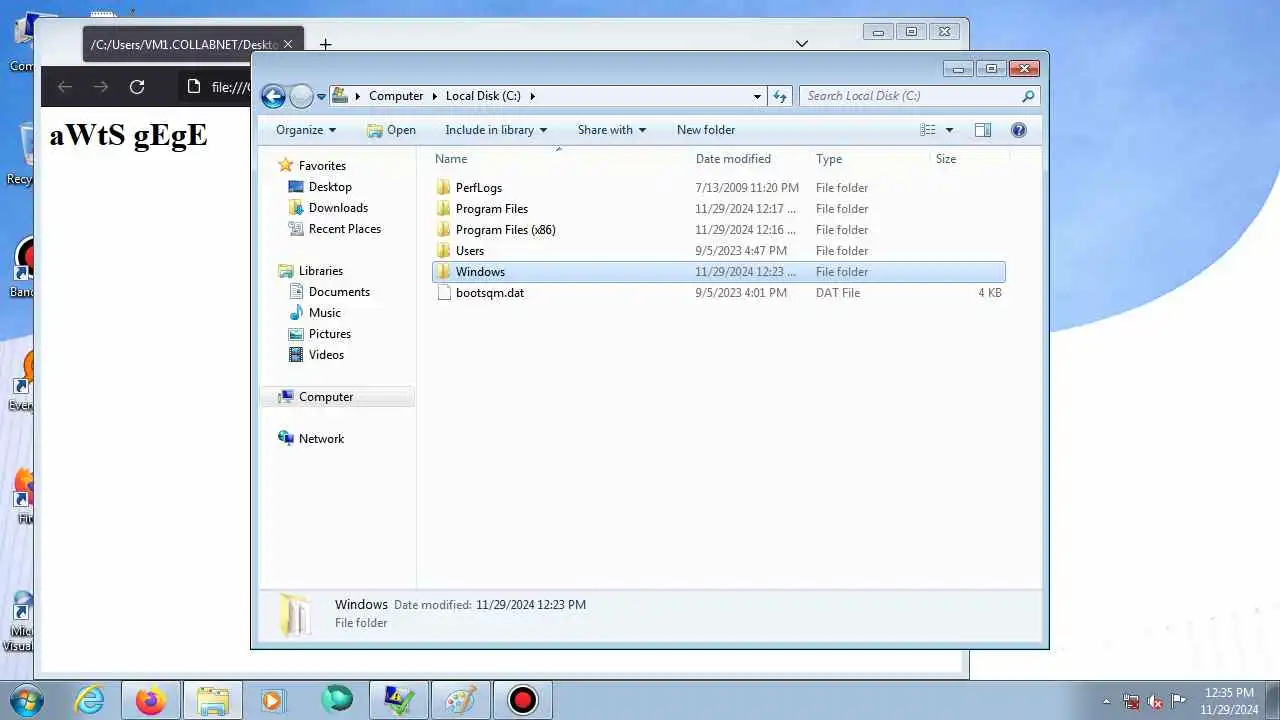1280x720 pixels.
Task: Expand the arrow after Computer in the breadcrumb
Action: pyautogui.click(x=435, y=96)
